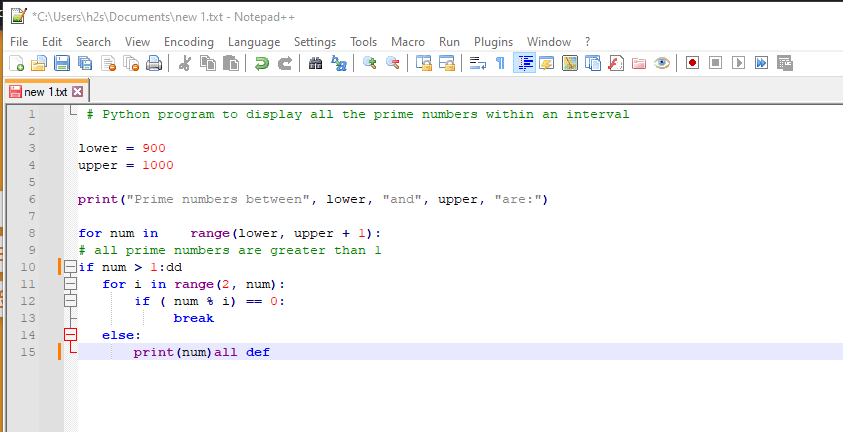843x432 pixels.
Task: Open the Run menu
Action: pos(449,42)
